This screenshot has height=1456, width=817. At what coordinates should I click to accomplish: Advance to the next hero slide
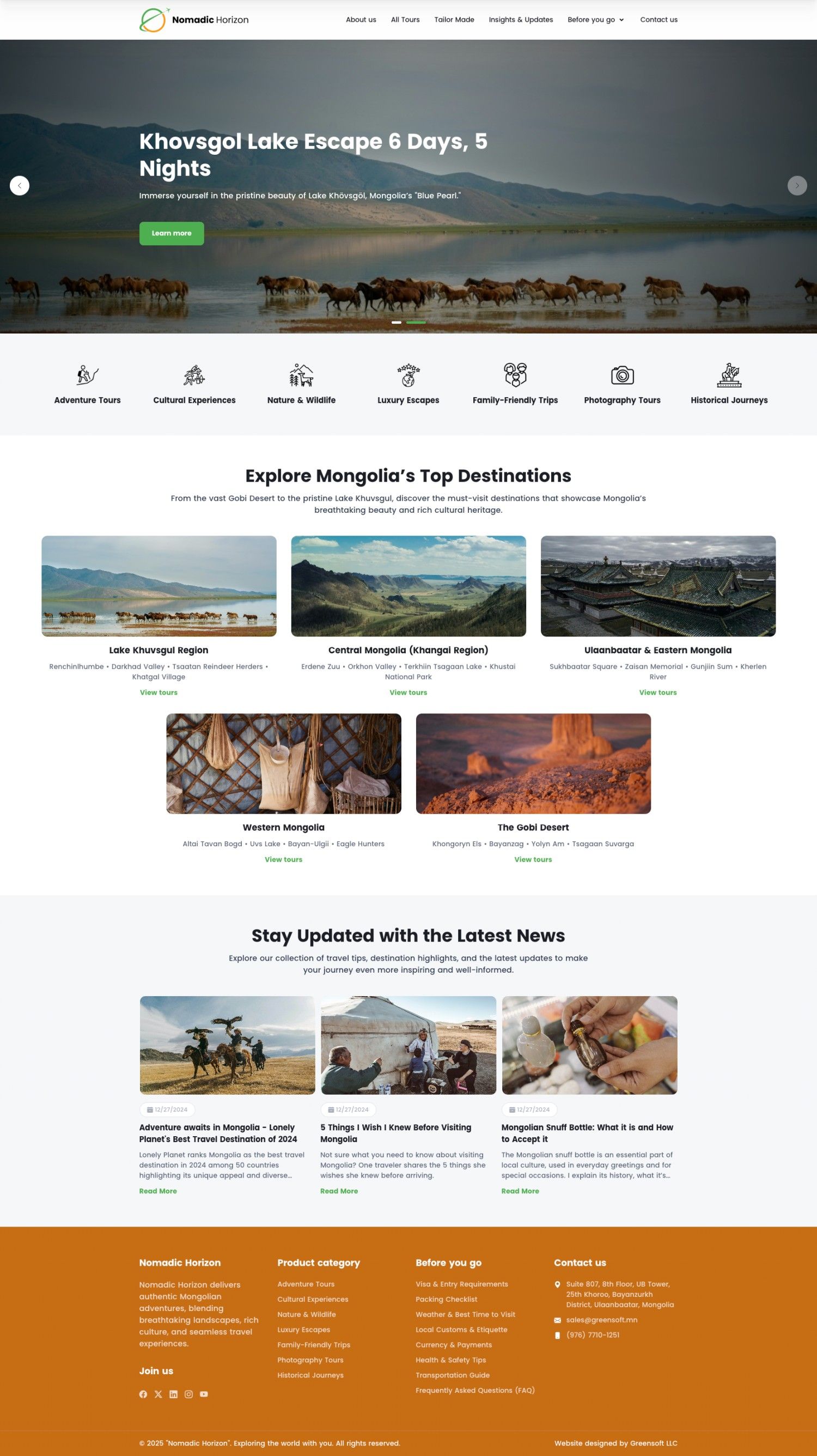pyautogui.click(x=797, y=185)
